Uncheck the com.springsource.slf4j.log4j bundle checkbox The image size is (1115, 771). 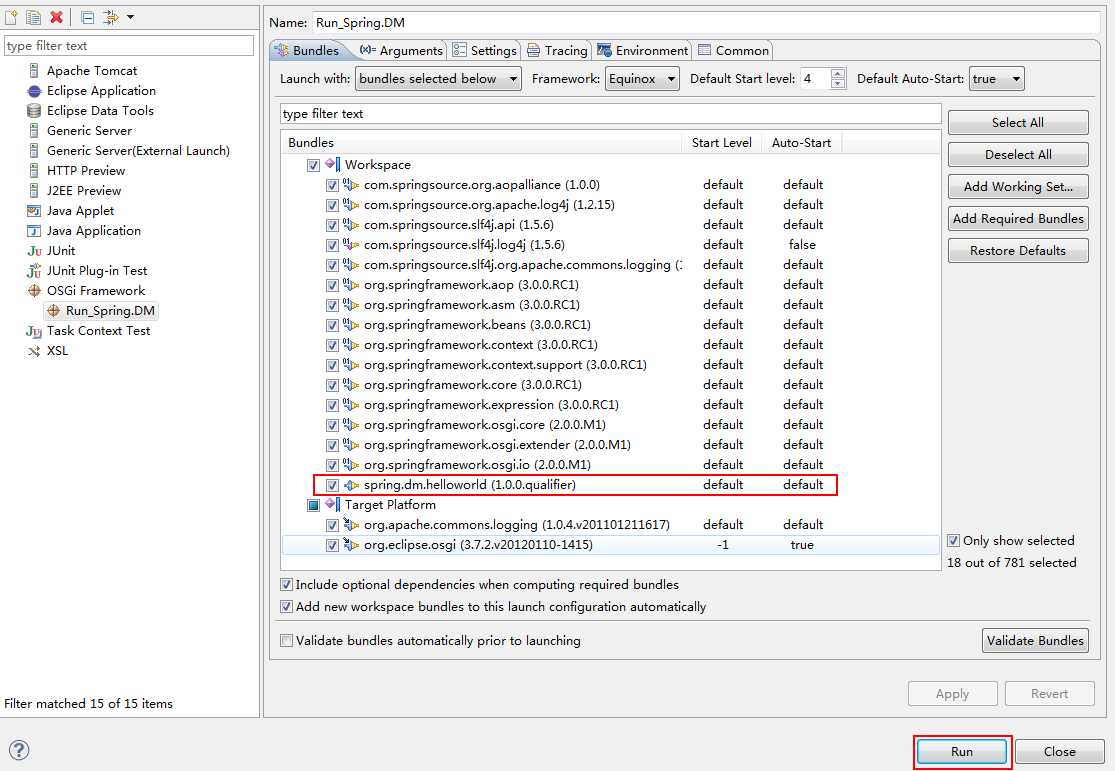pyautogui.click(x=332, y=245)
